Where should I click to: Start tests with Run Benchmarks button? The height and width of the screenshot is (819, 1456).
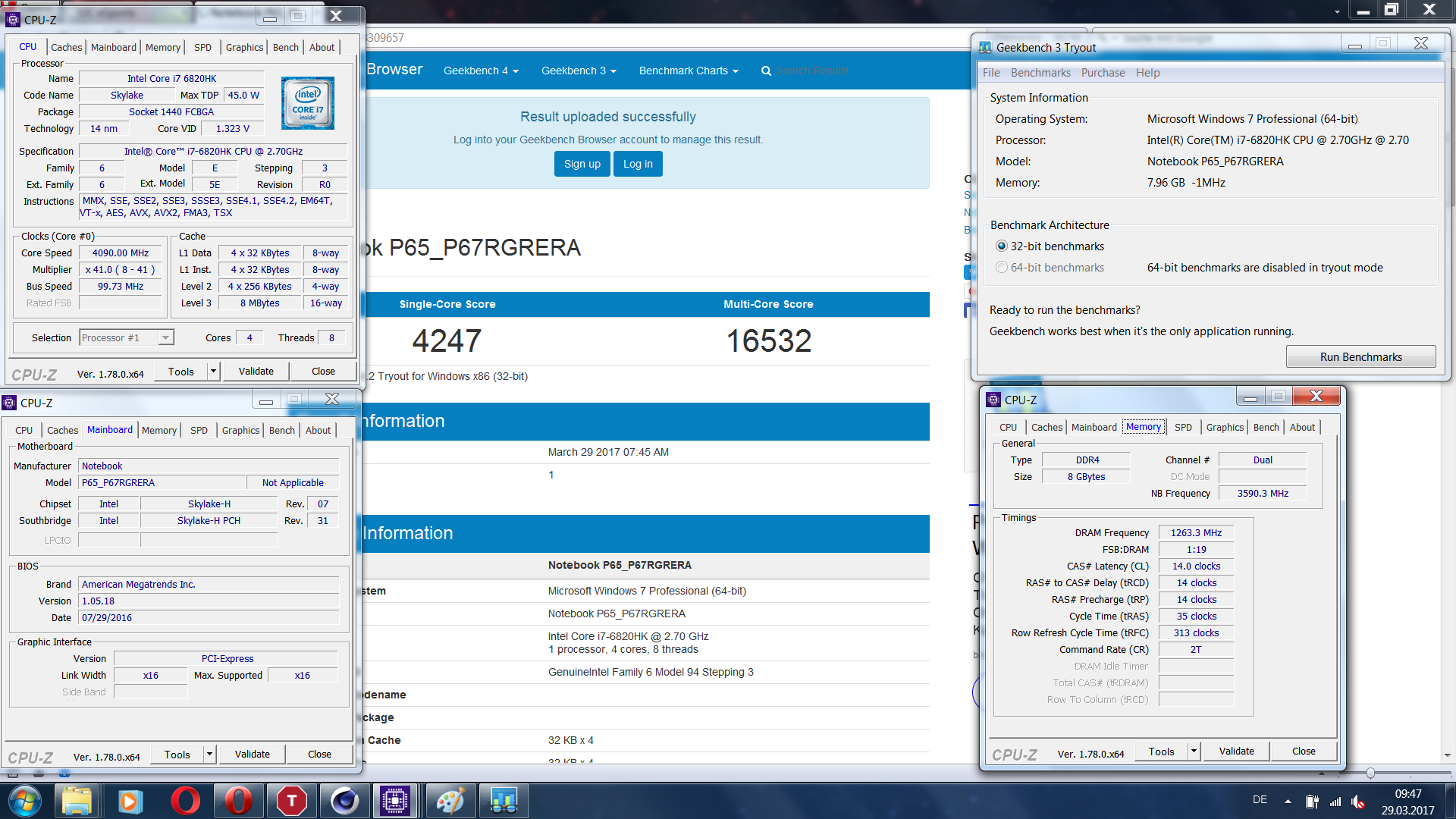1360,356
